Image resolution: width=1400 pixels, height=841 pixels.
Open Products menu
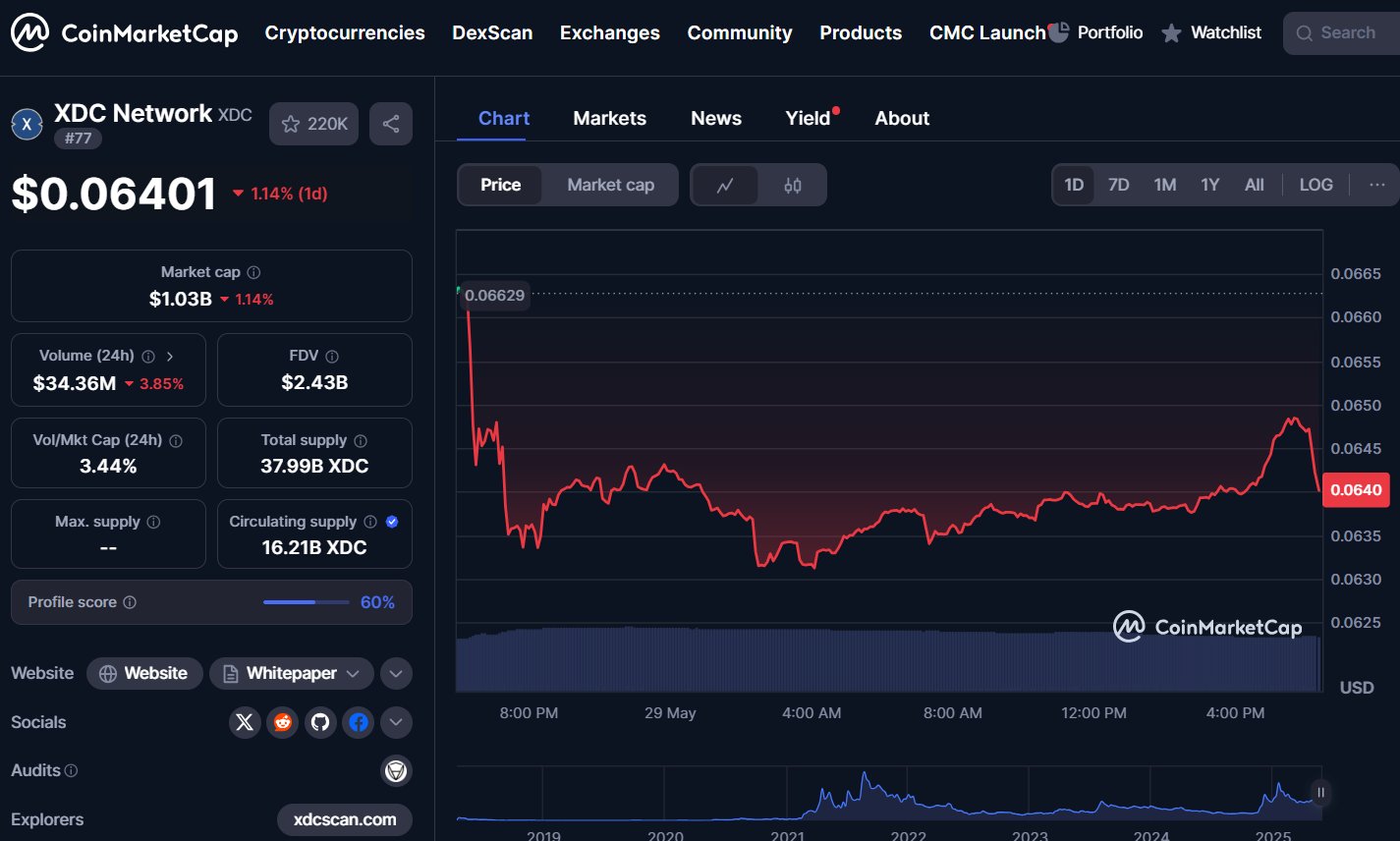(x=861, y=32)
